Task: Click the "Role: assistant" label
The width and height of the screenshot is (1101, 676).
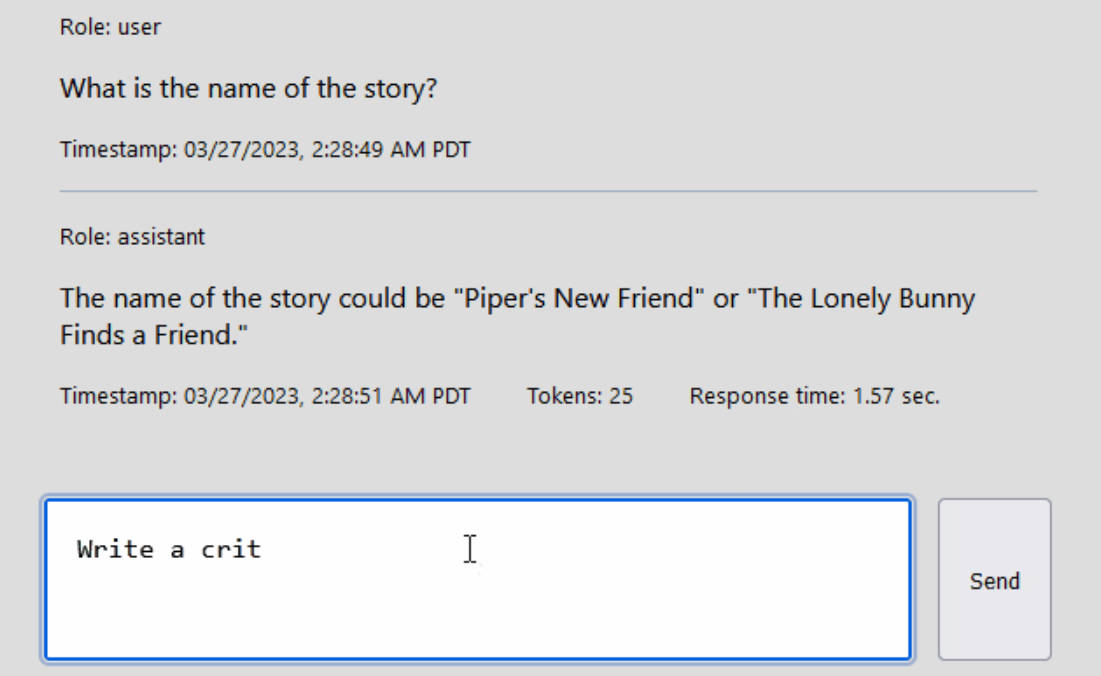Action: point(132,237)
